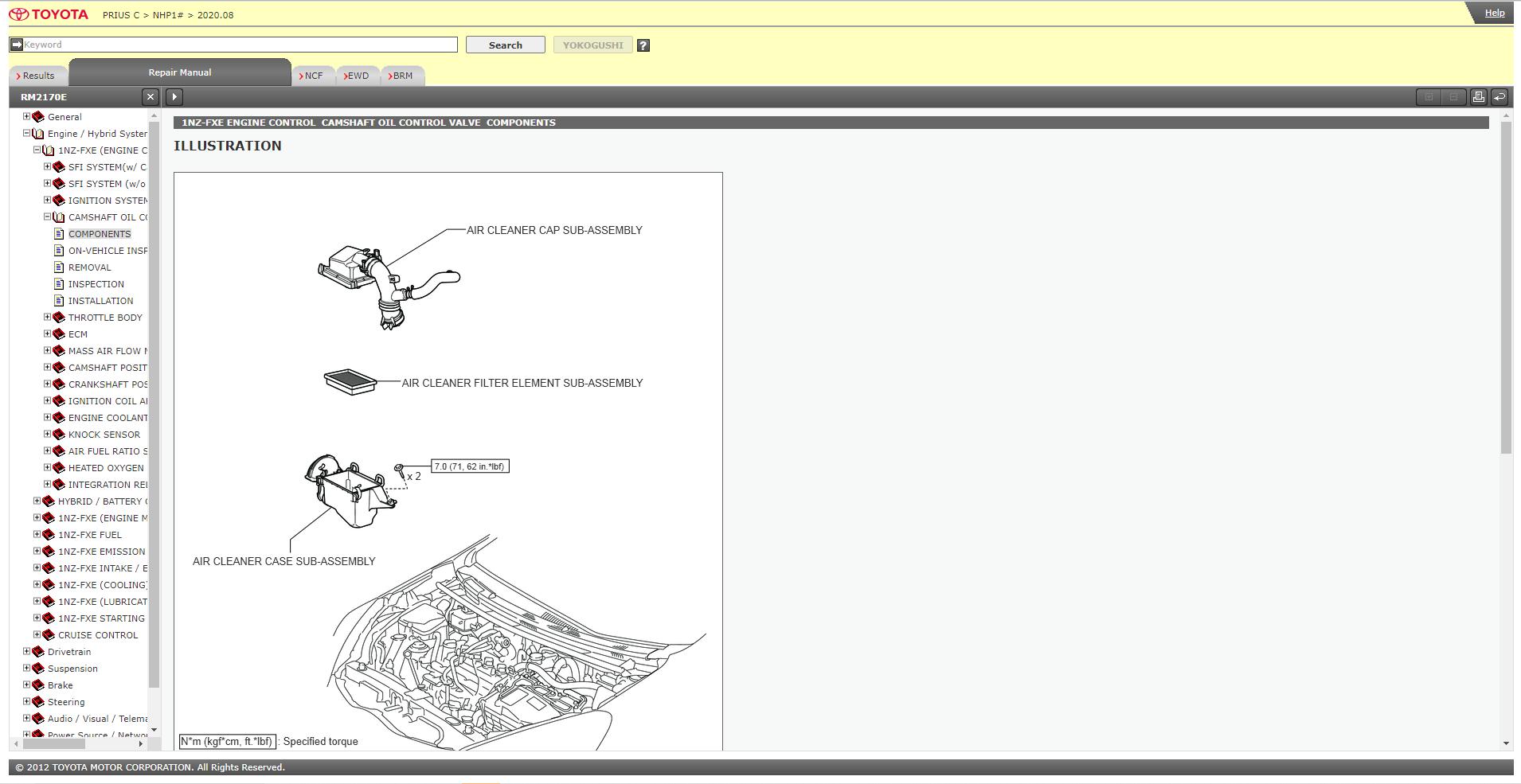Click the print document icon

(1478, 97)
